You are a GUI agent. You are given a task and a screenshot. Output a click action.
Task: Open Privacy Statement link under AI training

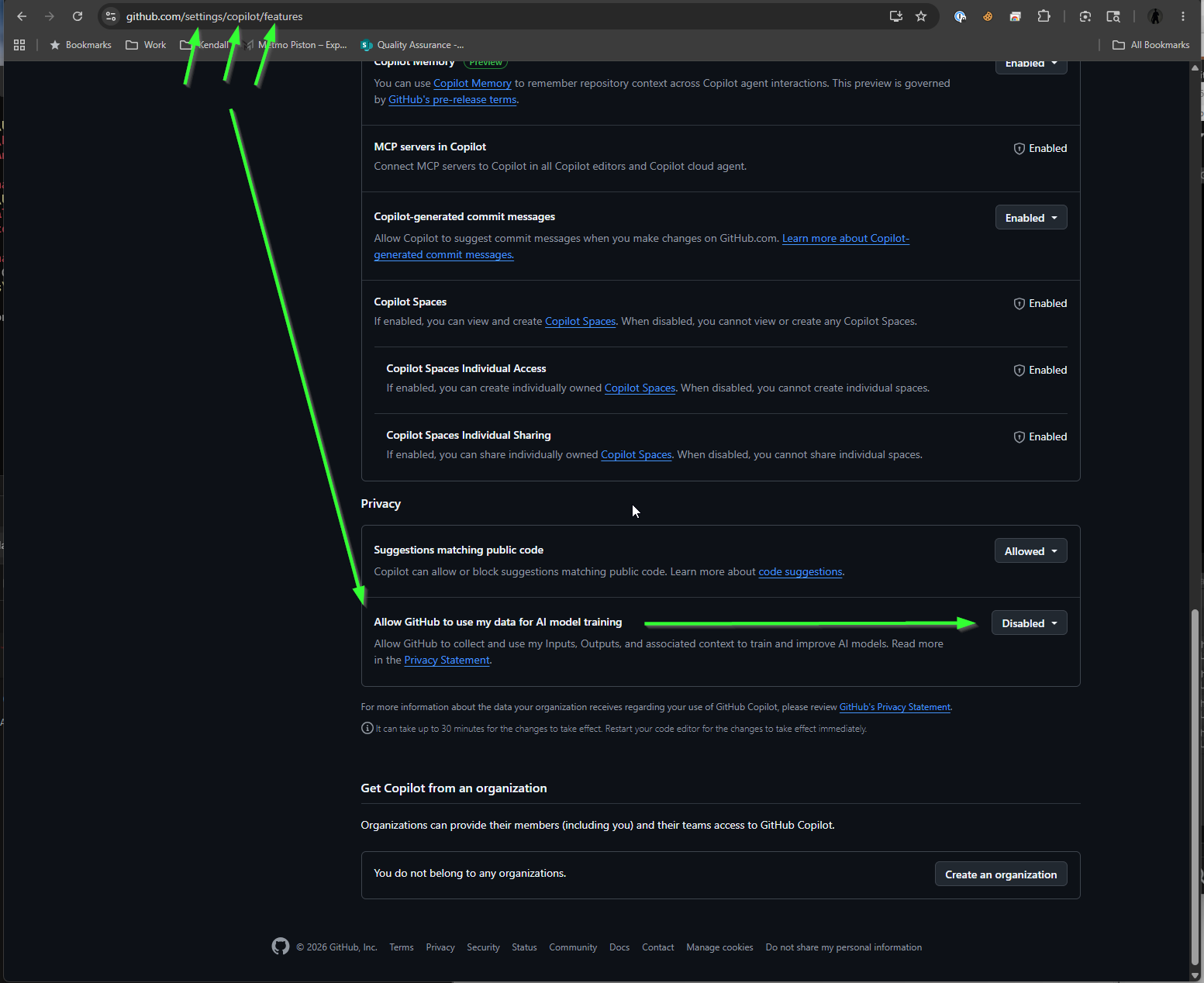(447, 660)
